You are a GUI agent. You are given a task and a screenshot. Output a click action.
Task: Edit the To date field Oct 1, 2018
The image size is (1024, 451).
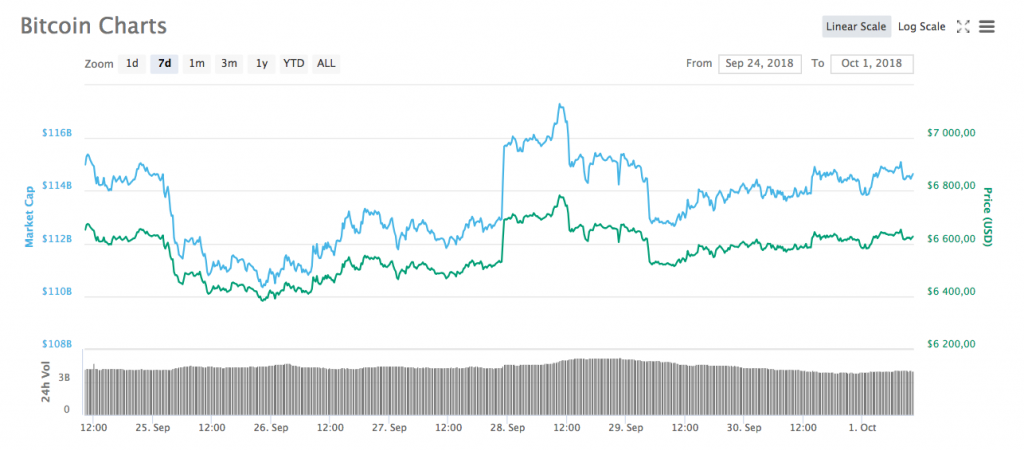872,63
